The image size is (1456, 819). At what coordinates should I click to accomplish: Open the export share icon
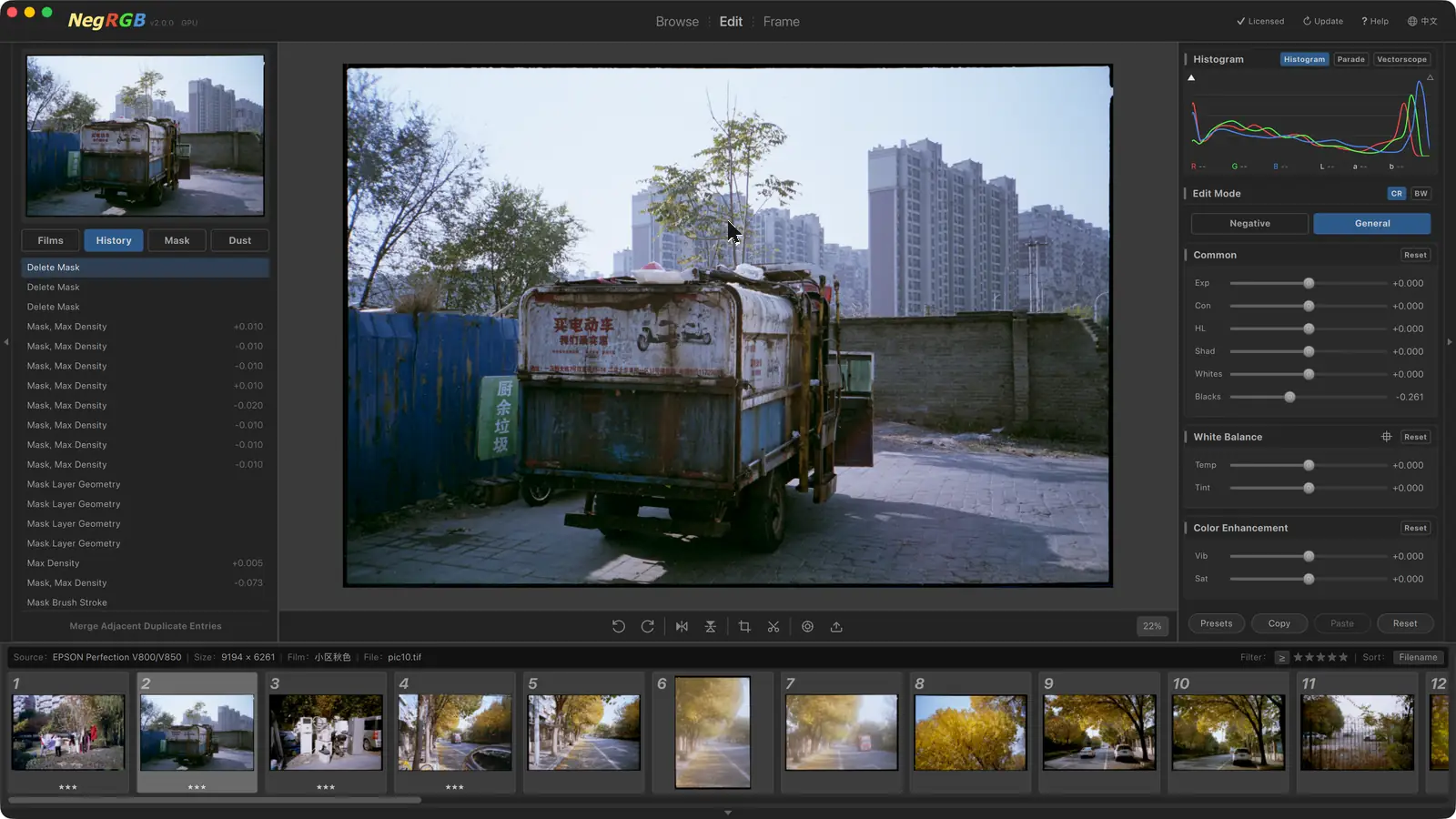[x=836, y=626]
